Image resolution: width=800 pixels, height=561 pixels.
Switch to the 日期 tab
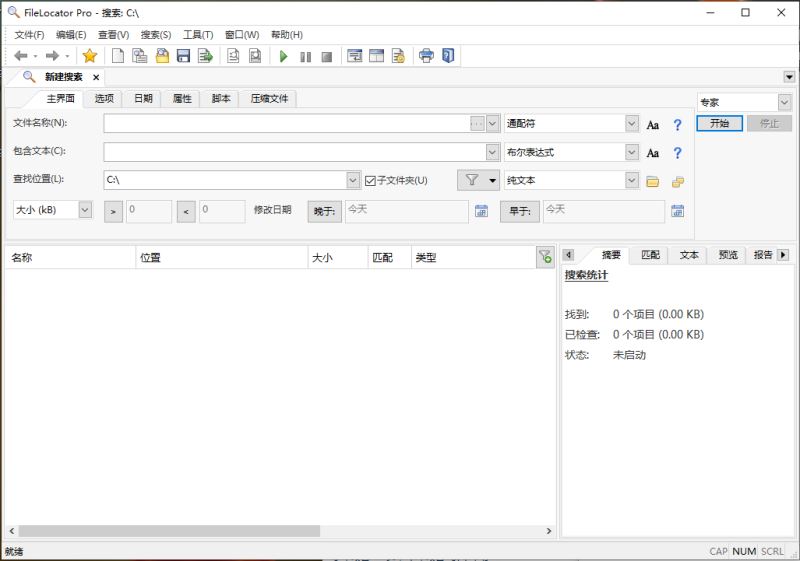click(x=143, y=98)
